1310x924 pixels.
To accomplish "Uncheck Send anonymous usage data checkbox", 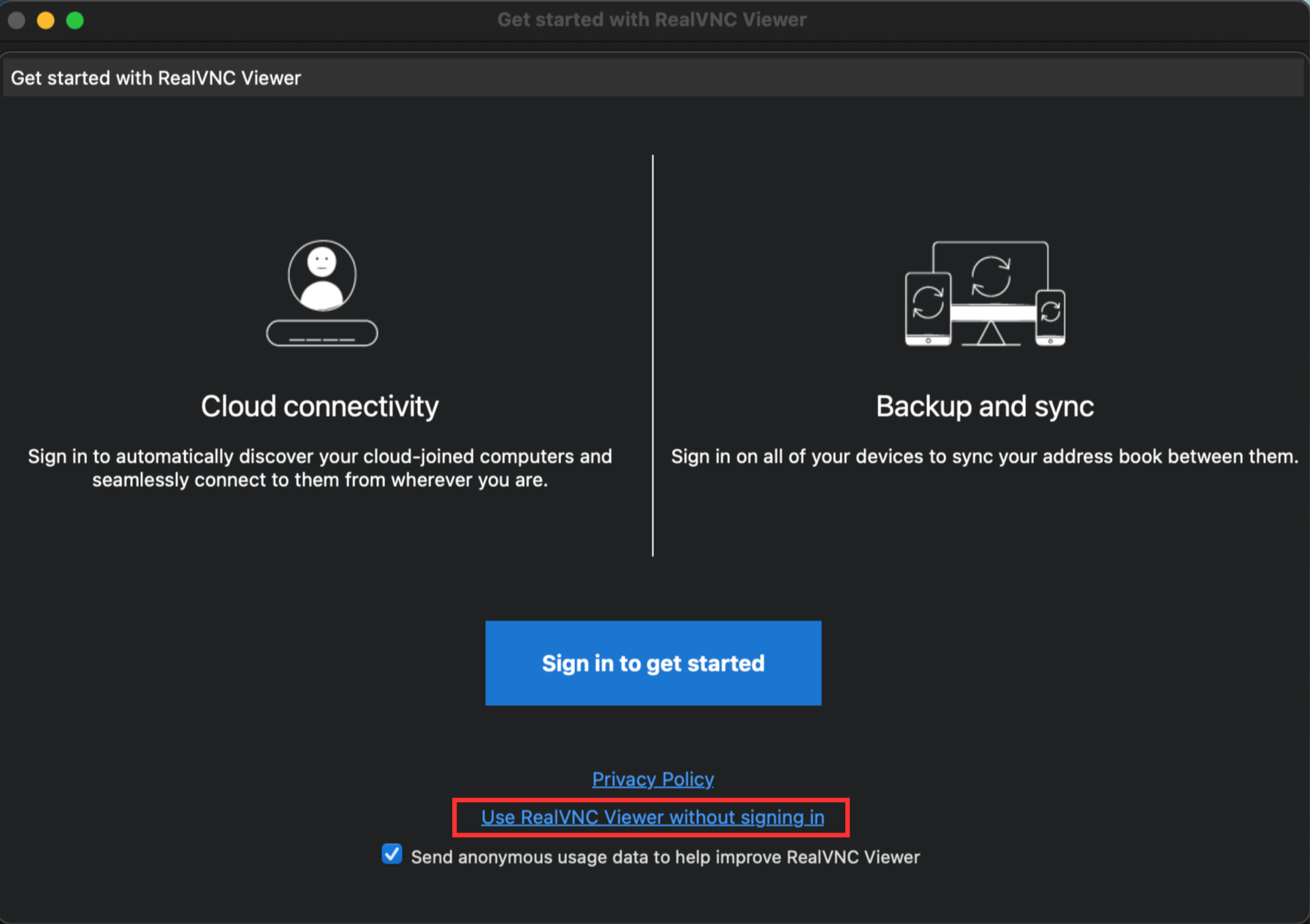I will pyautogui.click(x=392, y=854).
